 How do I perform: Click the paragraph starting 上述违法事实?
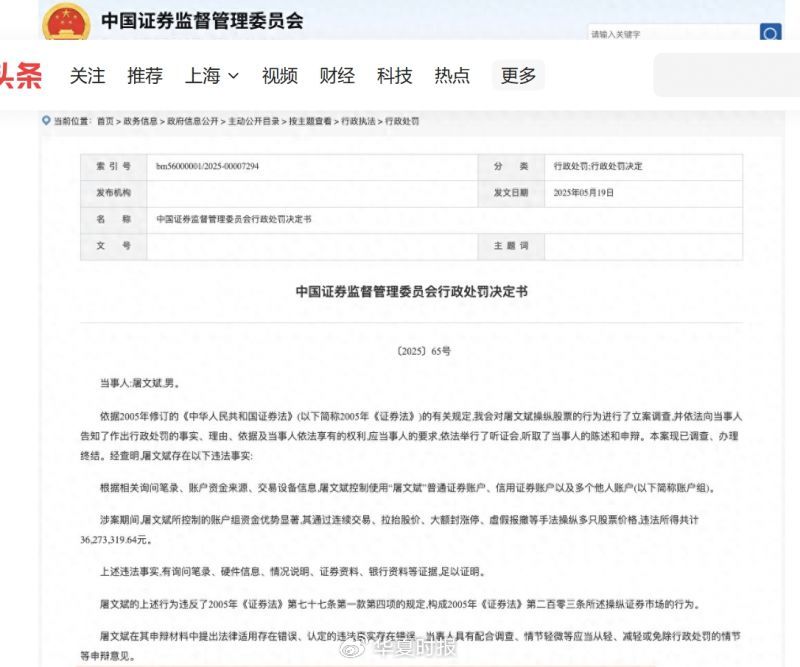click(x=293, y=572)
